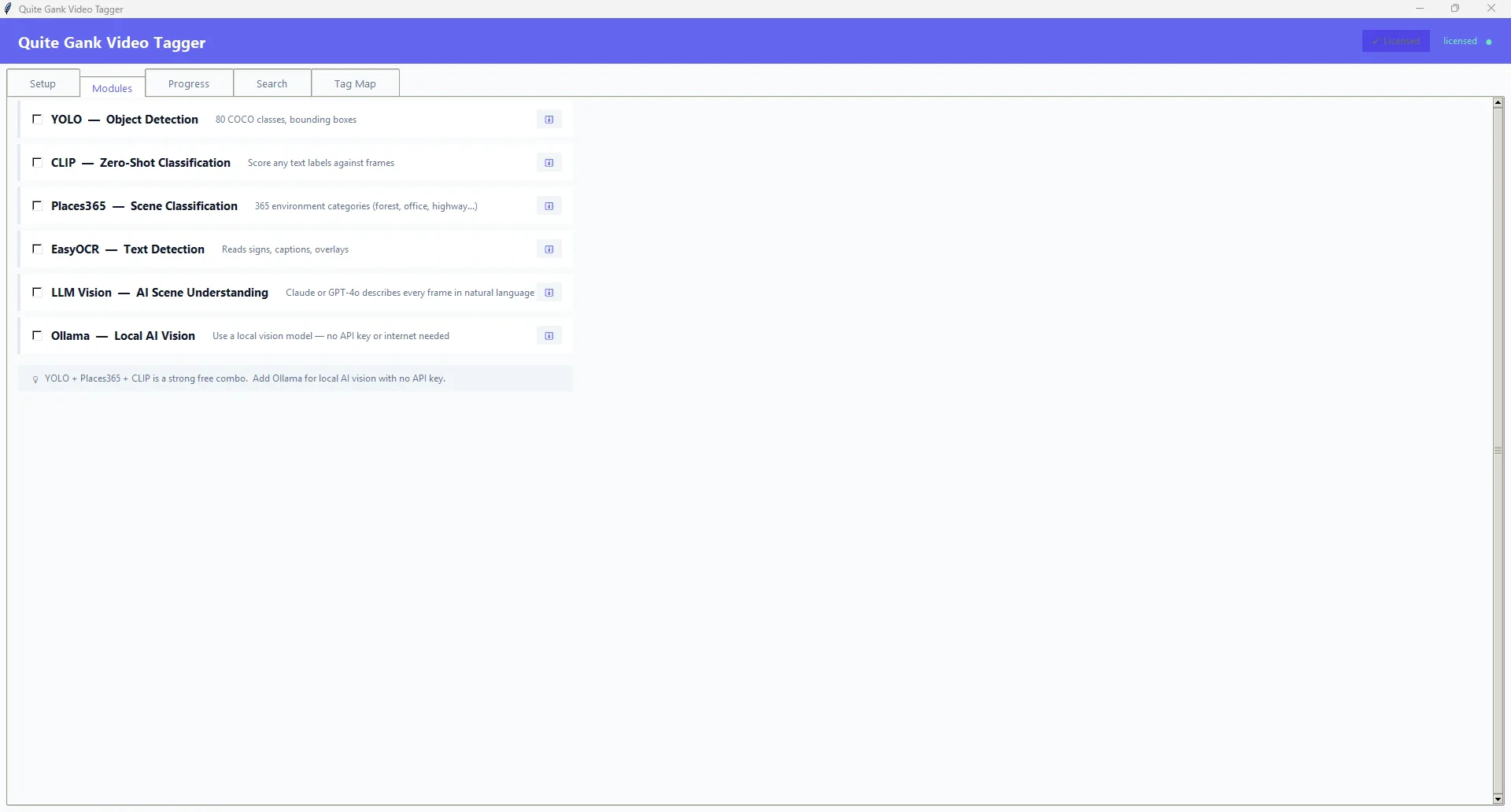
Task: Close the Quite Gank Video Tagger window
Action: 1491,9
